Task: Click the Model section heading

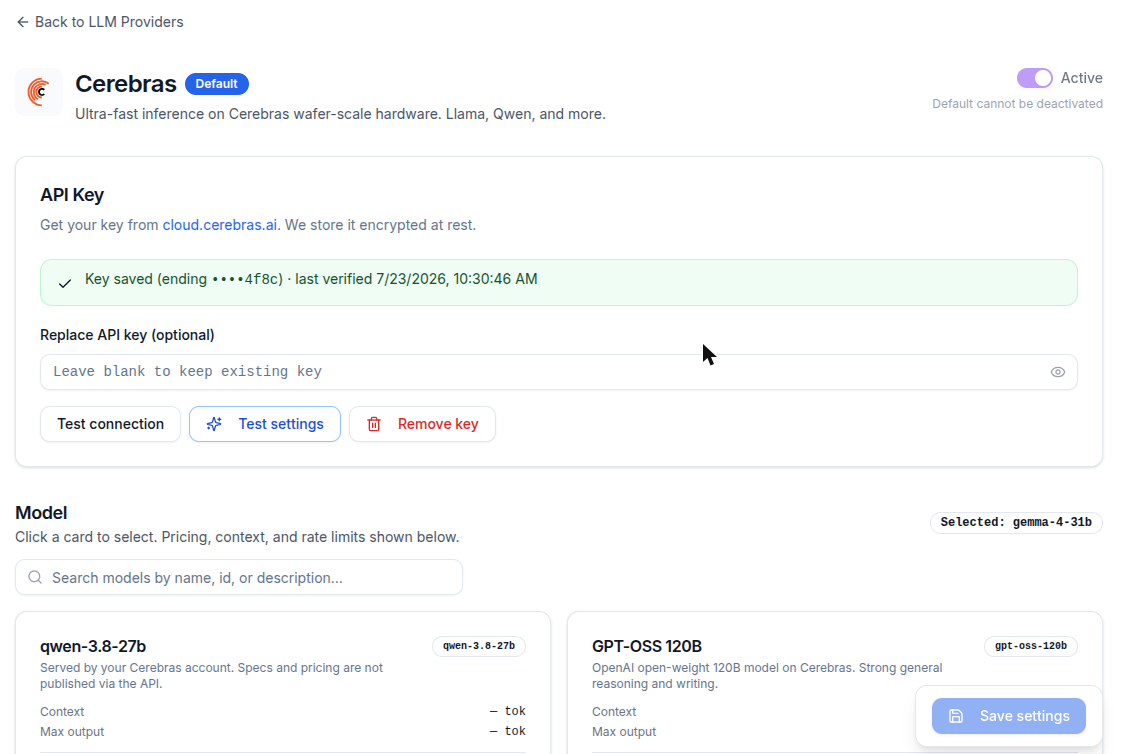Action: pos(41,513)
